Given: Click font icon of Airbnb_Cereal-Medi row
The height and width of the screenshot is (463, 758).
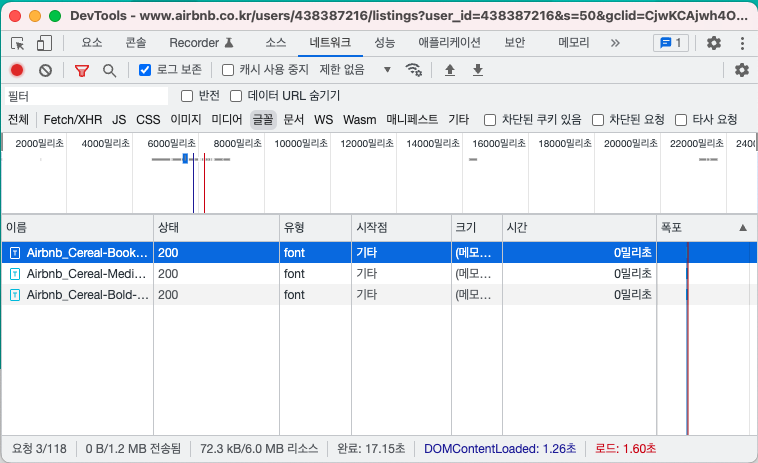Looking at the screenshot, I should (15, 274).
